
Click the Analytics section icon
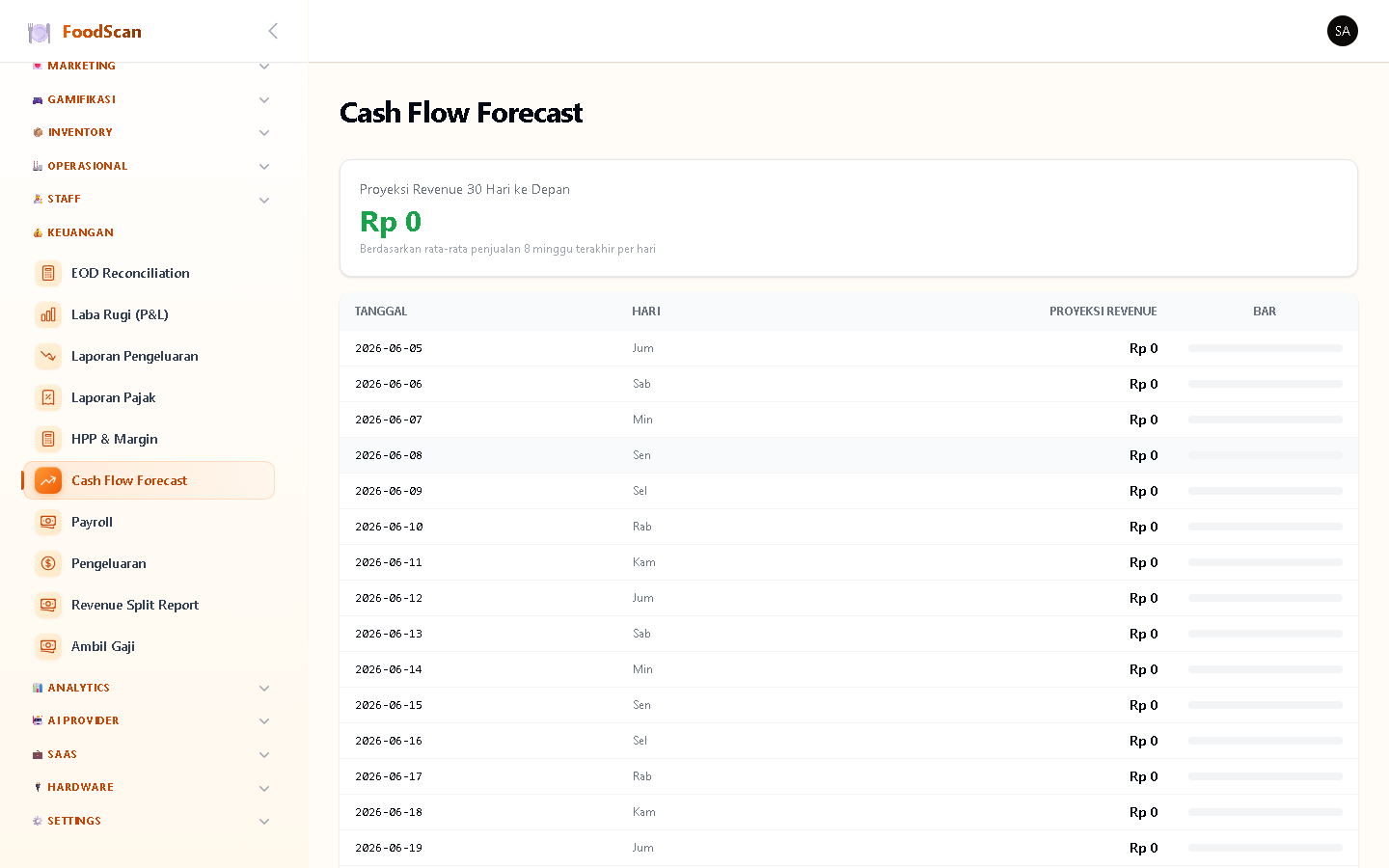coord(38,688)
